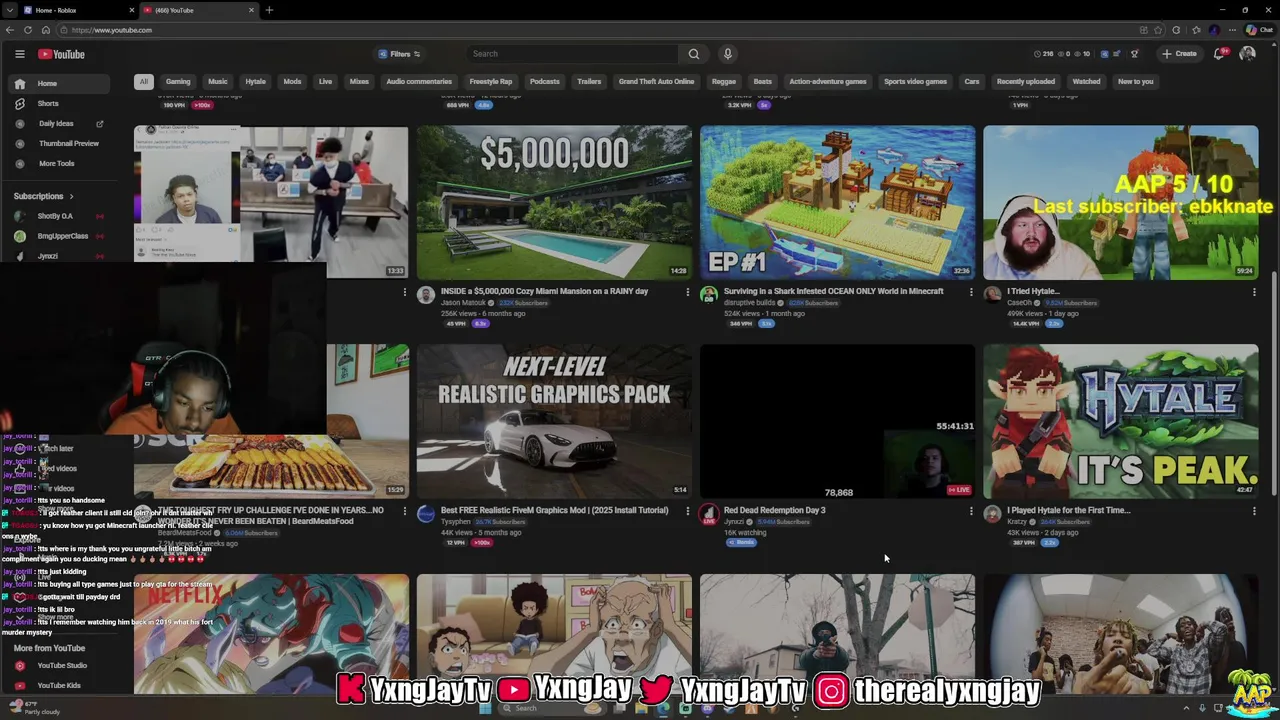Viewport: 1280px width, 720px height.
Task: Select the Mods filter chip
Action: click(292, 82)
